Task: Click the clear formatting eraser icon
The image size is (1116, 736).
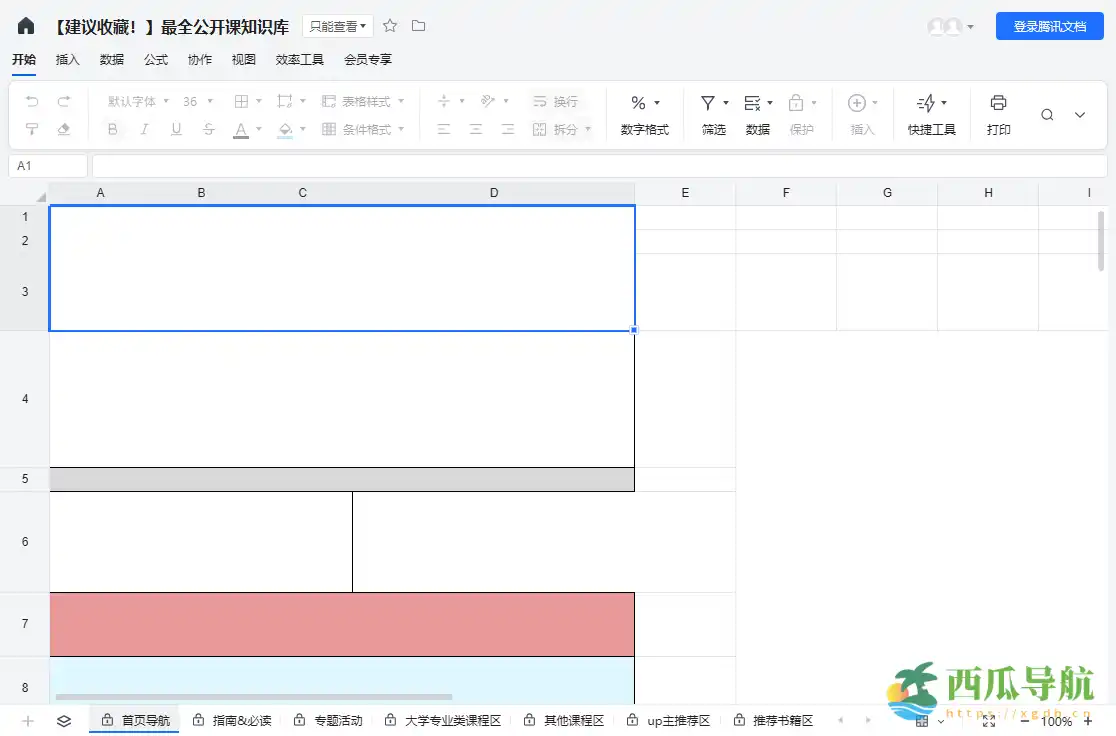Action: tap(64, 129)
